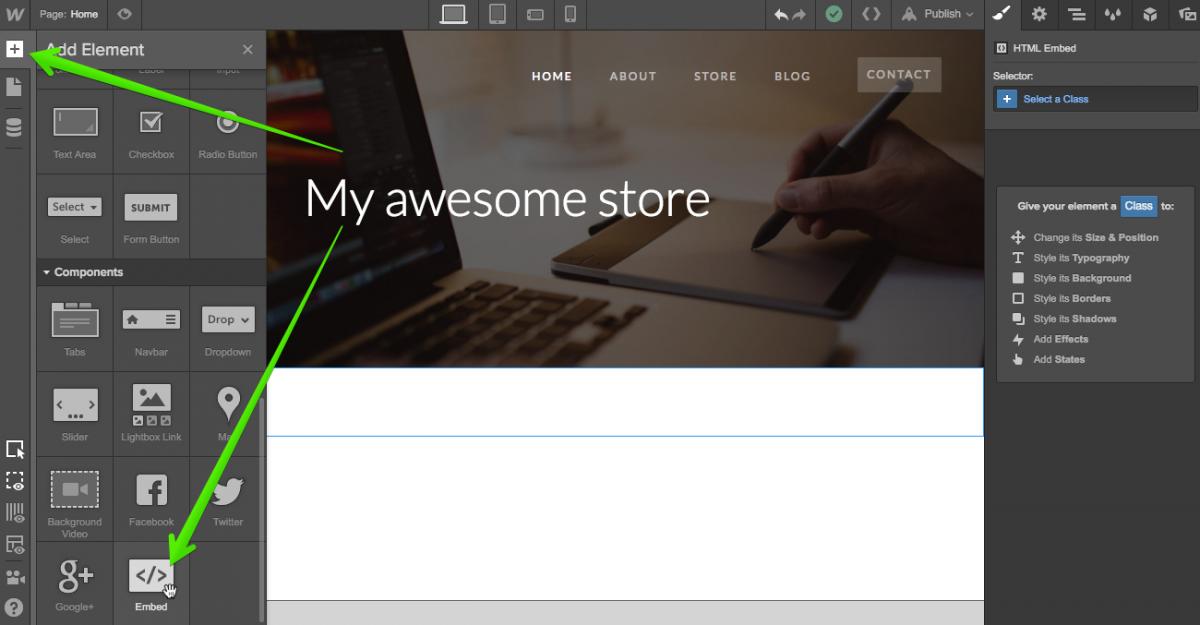
Task: Click the STORE navigation link
Action: 715,76
